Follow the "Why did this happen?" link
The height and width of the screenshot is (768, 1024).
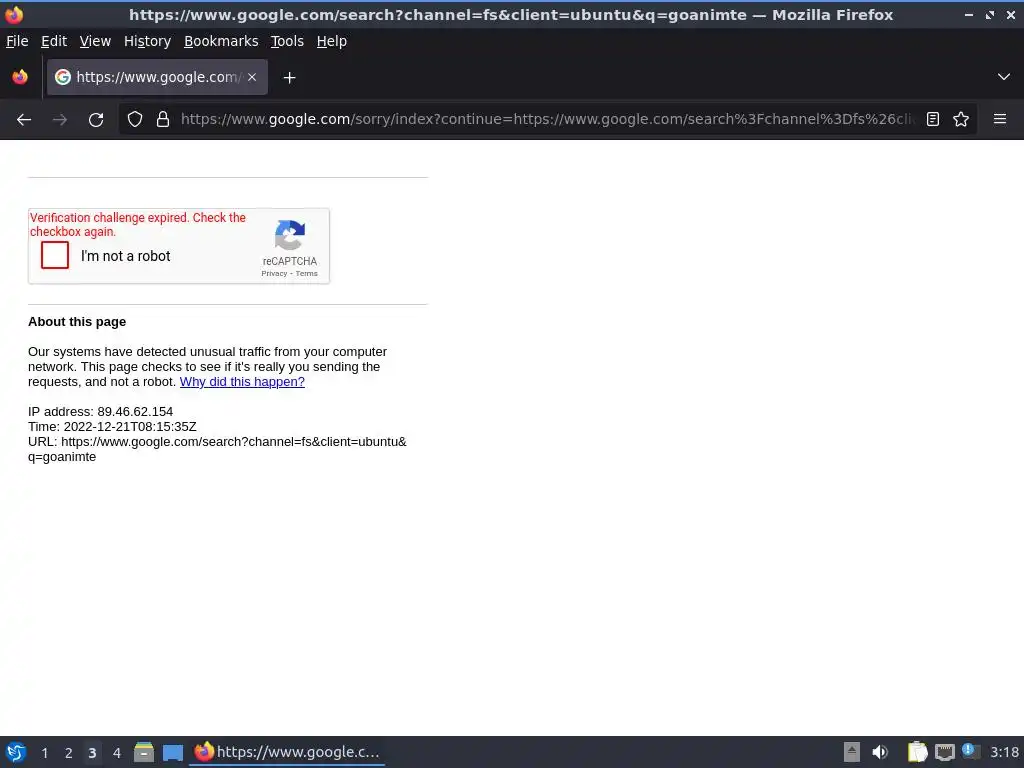[x=242, y=381]
